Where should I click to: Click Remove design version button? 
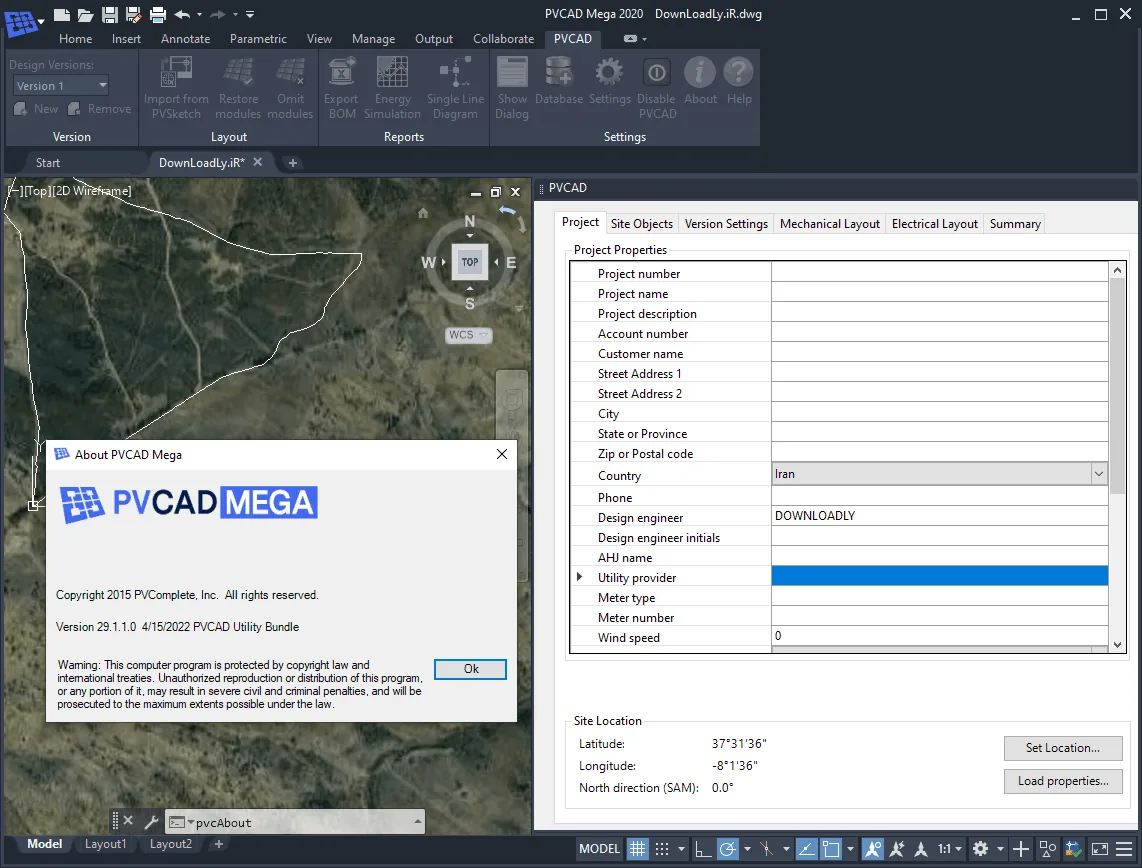(100, 108)
